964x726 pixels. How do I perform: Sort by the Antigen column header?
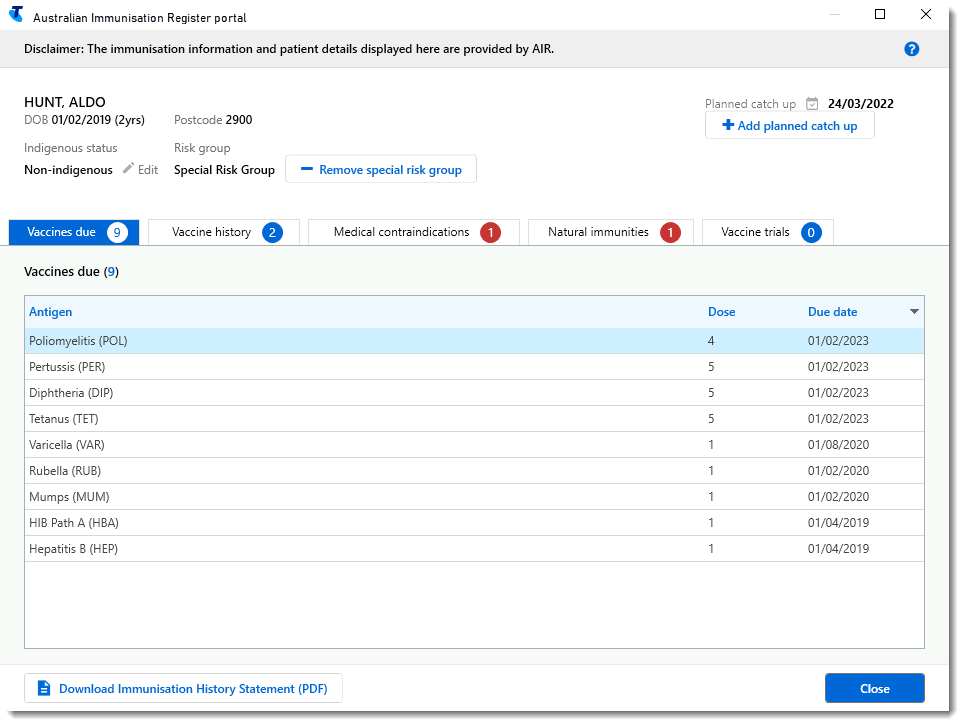point(50,312)
